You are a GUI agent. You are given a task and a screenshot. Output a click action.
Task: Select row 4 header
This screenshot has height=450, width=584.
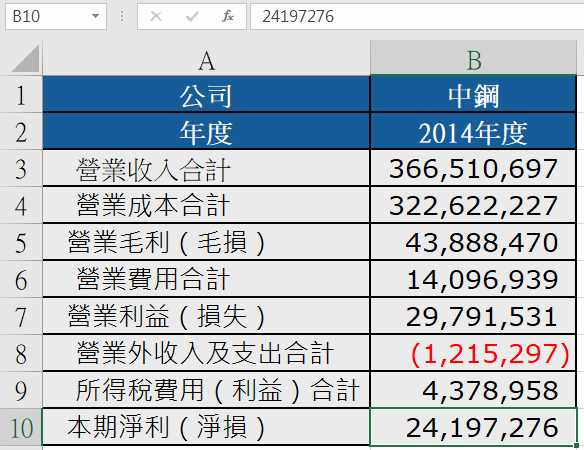coord(21,205)
